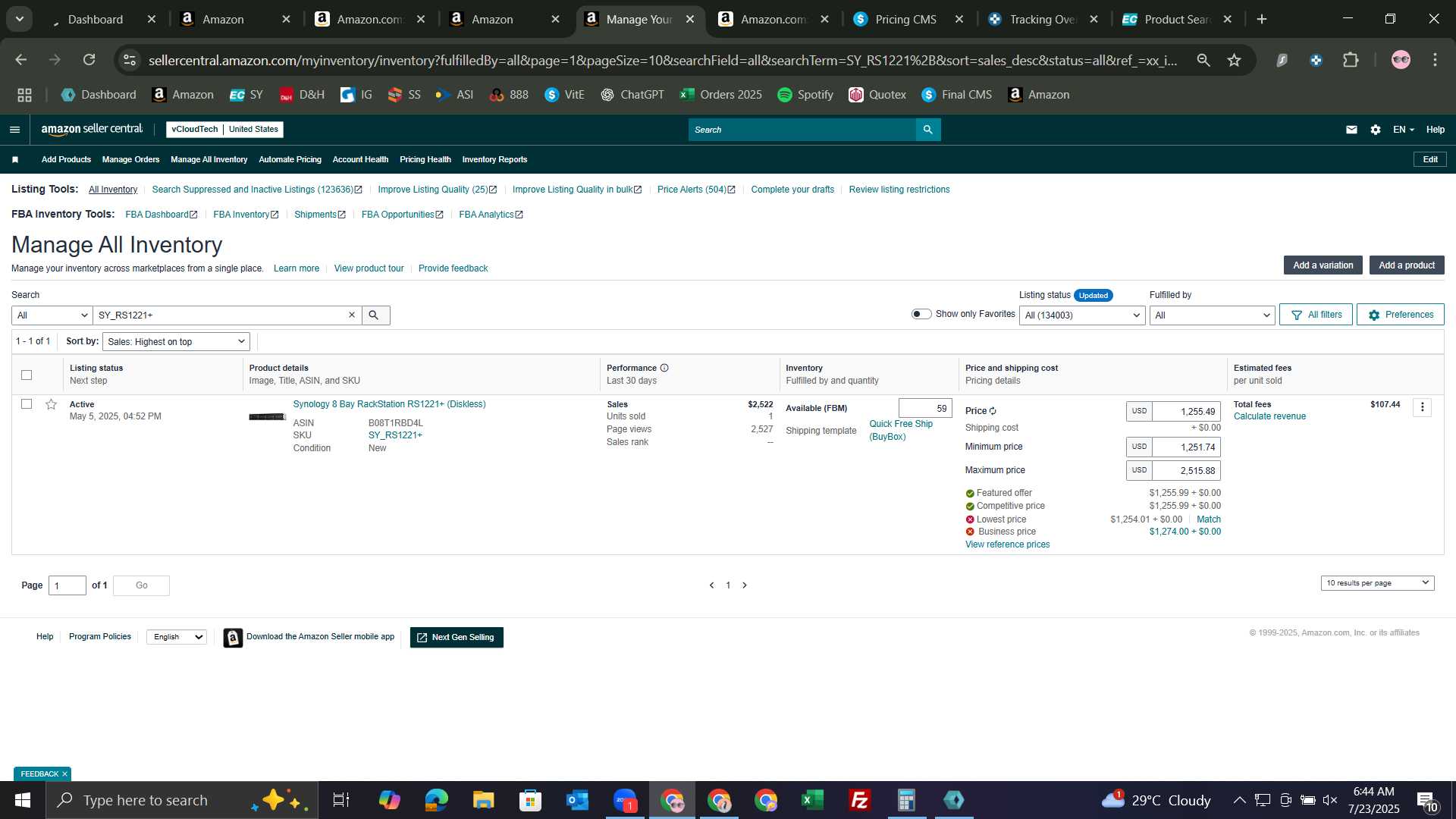Switch to the Pricing CMS browser tab
Image resolution: width=1456 pixels, height=819 pixels.
[x=907, y=19]
